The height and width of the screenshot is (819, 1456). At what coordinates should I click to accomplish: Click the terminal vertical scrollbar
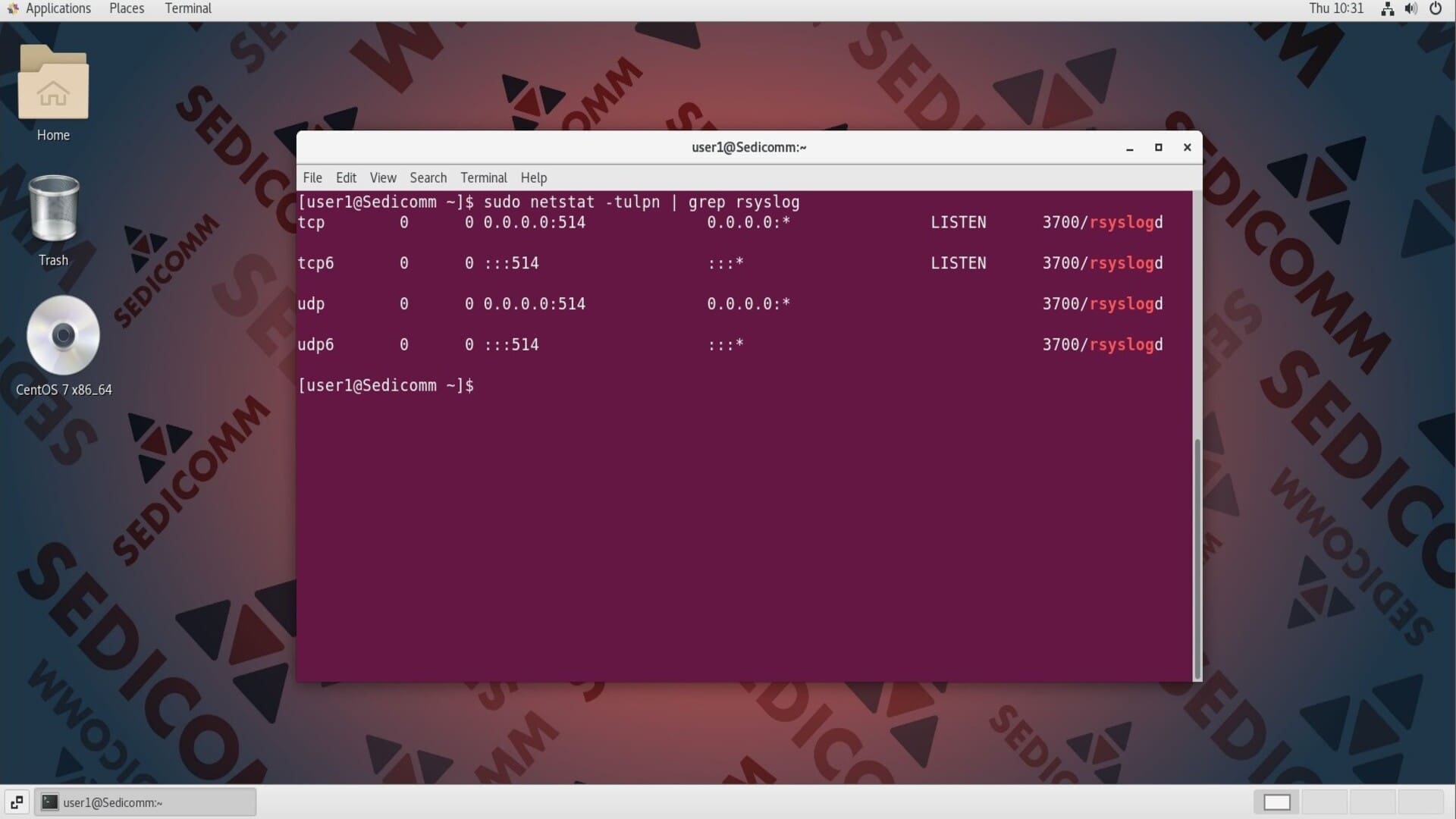click(x=1197, y=557)
